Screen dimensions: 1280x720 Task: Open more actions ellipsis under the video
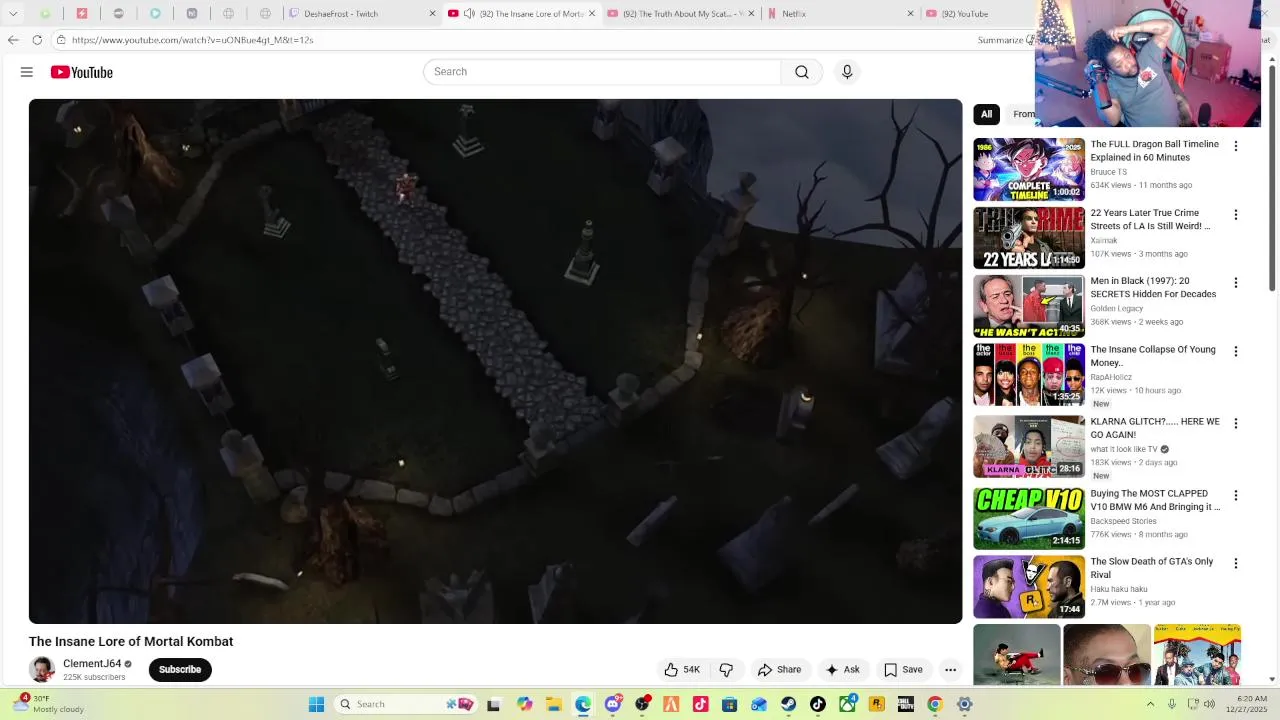pos(951,670)
